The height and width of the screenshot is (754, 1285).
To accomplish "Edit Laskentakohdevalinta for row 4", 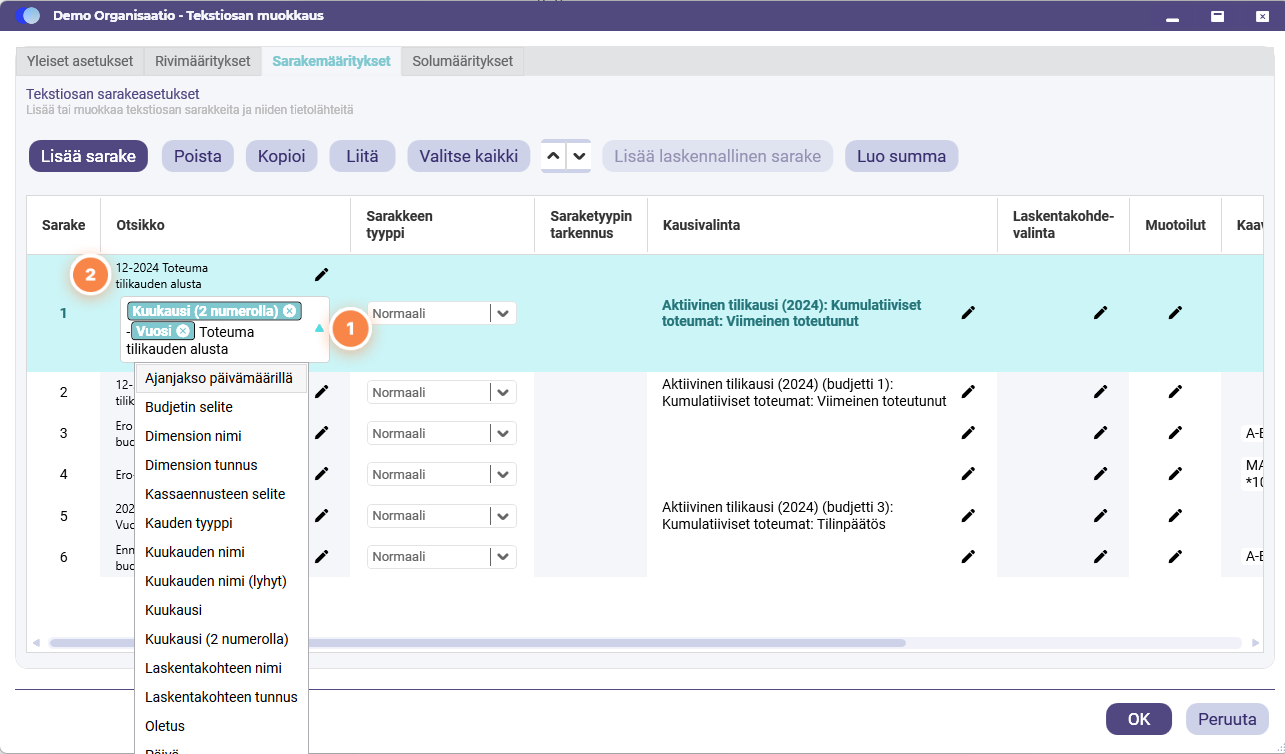I will [1101, 474].
